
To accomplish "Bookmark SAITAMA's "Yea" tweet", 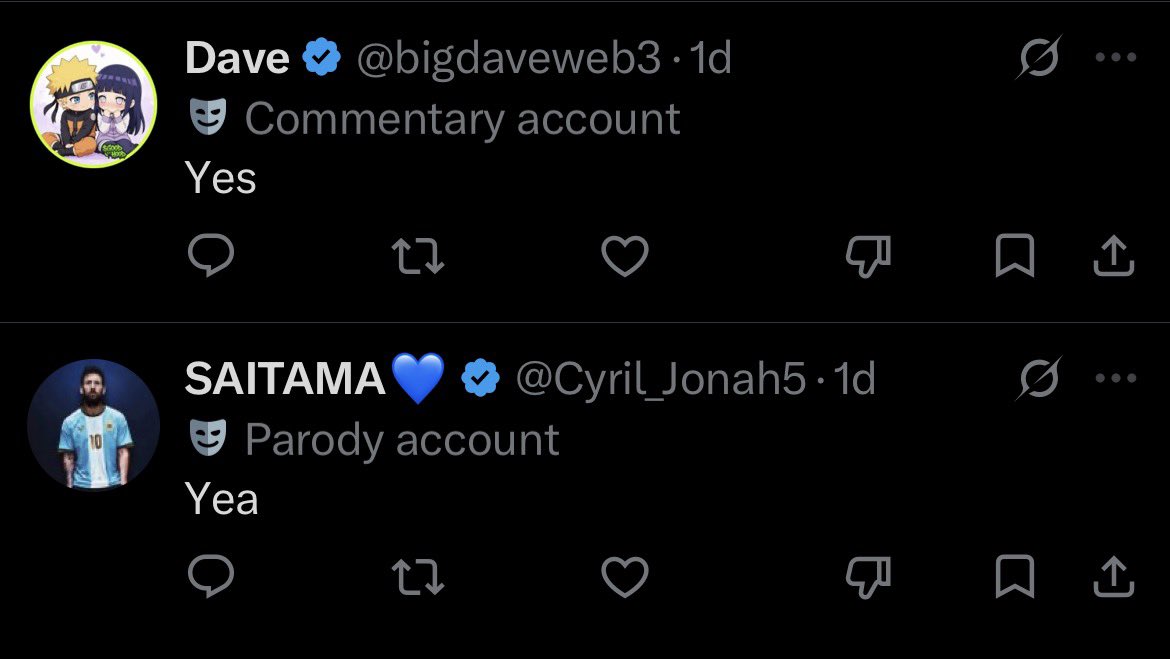I will click(x=1015, y=576).
